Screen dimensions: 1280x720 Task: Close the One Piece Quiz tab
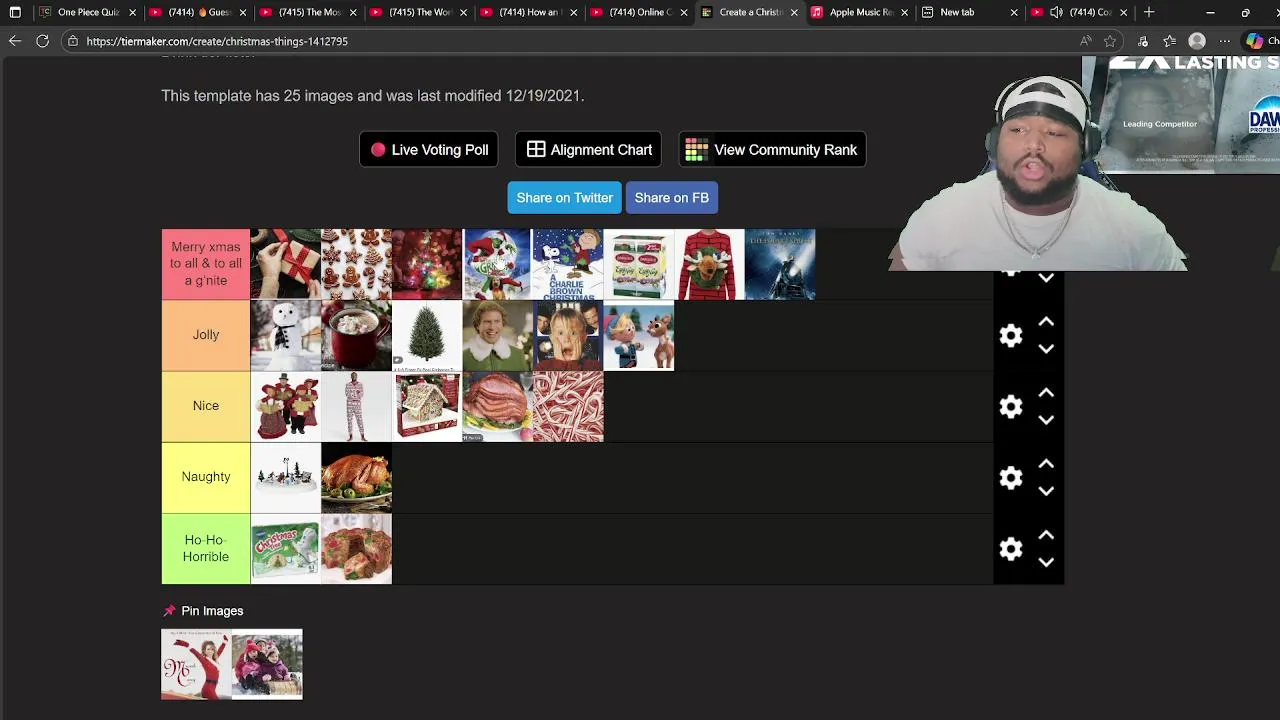click(x=132, y=13)
